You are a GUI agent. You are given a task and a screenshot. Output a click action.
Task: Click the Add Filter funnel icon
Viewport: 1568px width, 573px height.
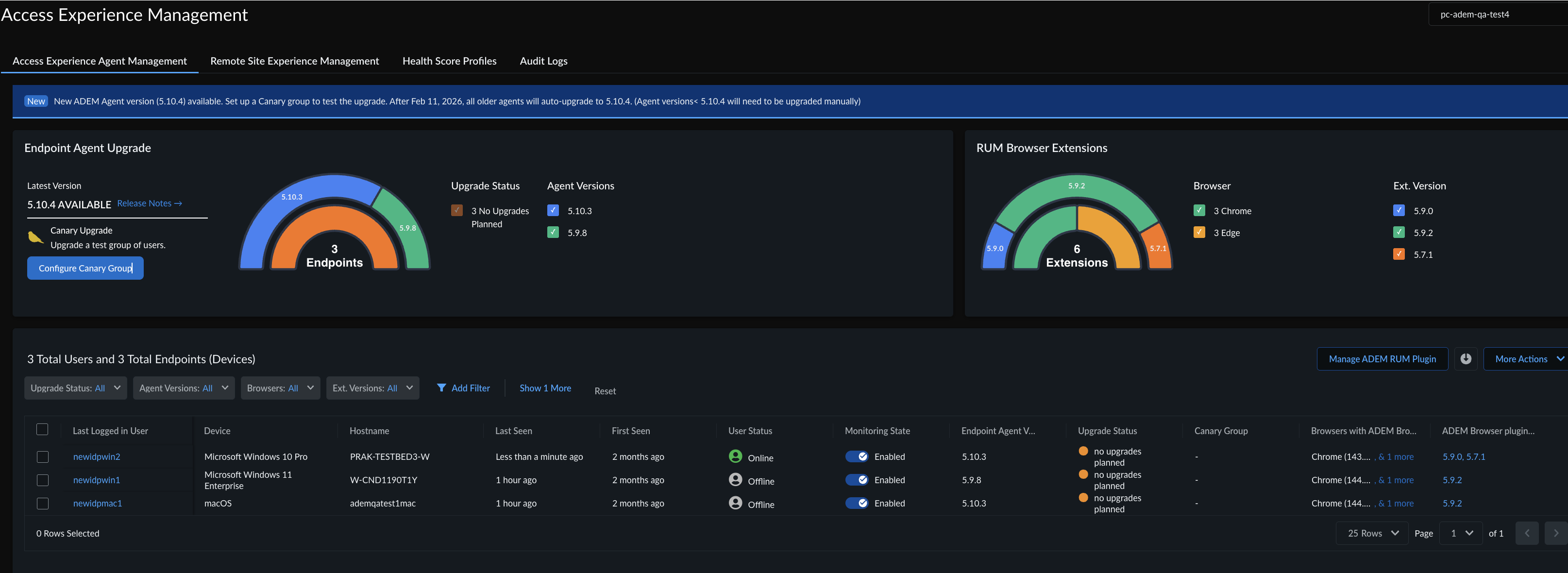tap(441, 388)
